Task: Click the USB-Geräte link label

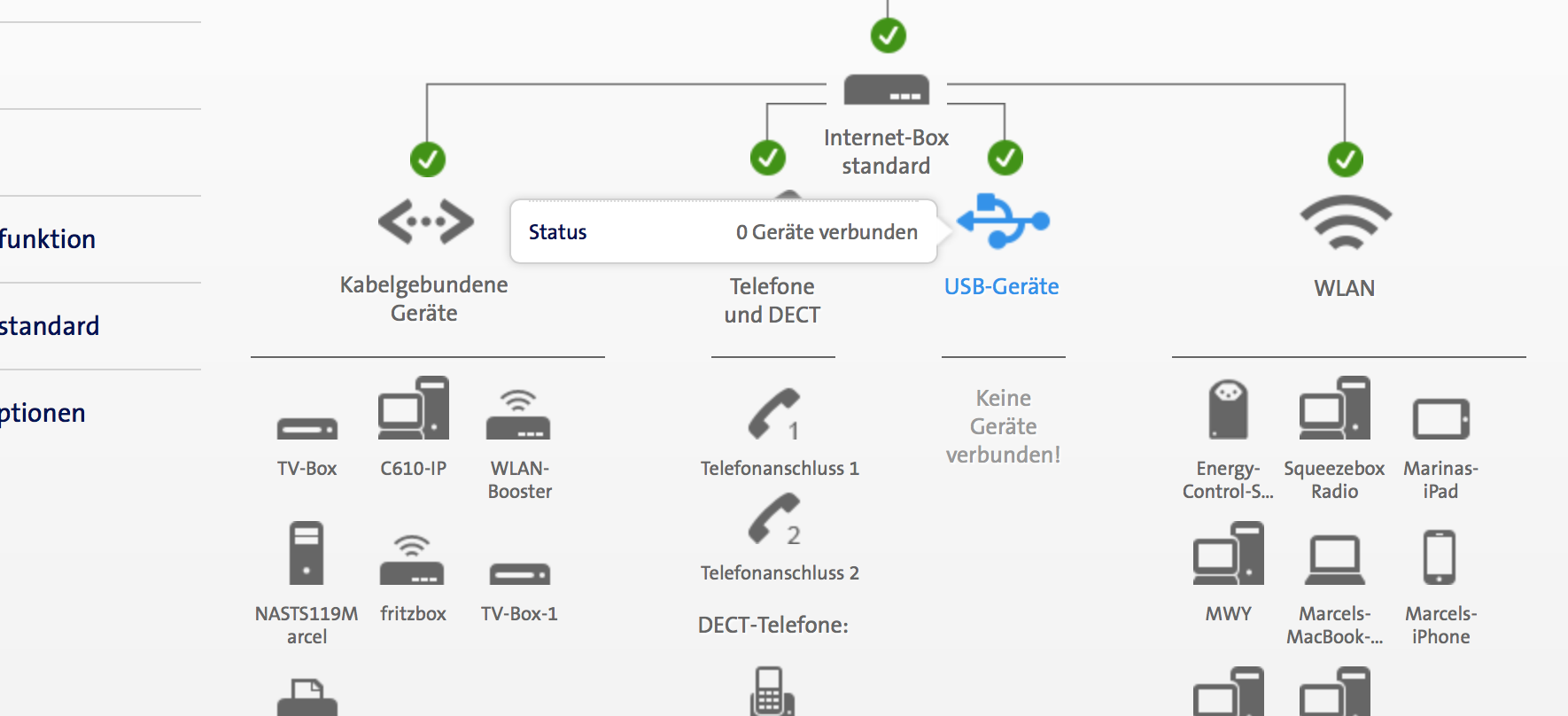Action: [x=1002, y=287]
